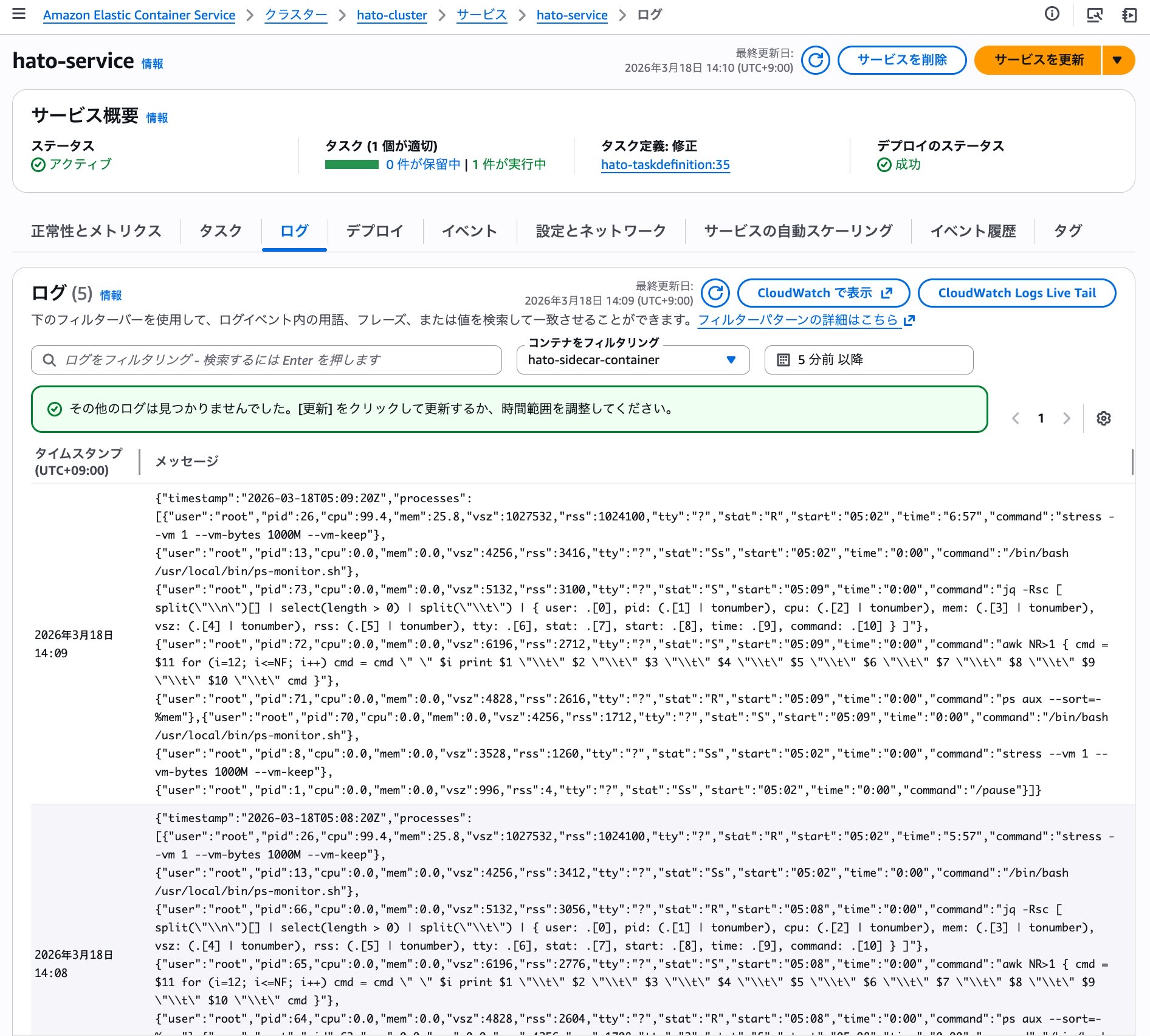Viewport: 1150px width, 1036px height.
Task: Expand the サービスを更新 dropdown arrow
Action: (x=1118, y=60)
